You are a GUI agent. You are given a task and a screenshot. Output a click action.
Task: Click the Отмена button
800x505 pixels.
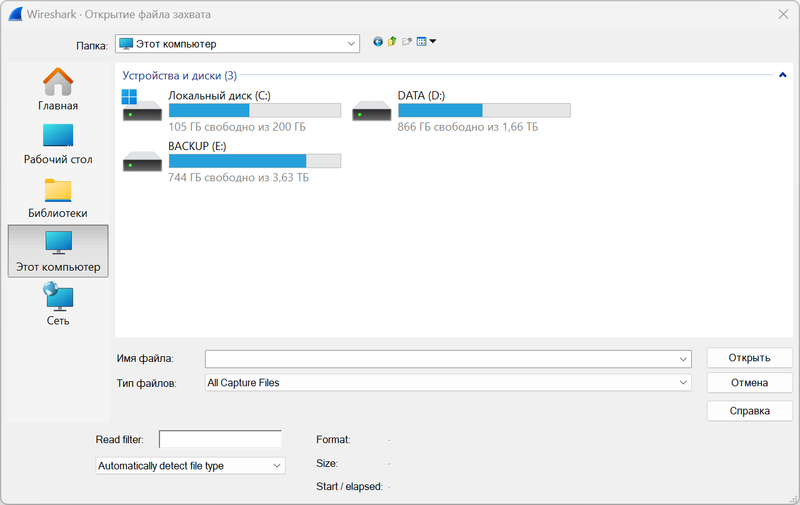(749, 383)
